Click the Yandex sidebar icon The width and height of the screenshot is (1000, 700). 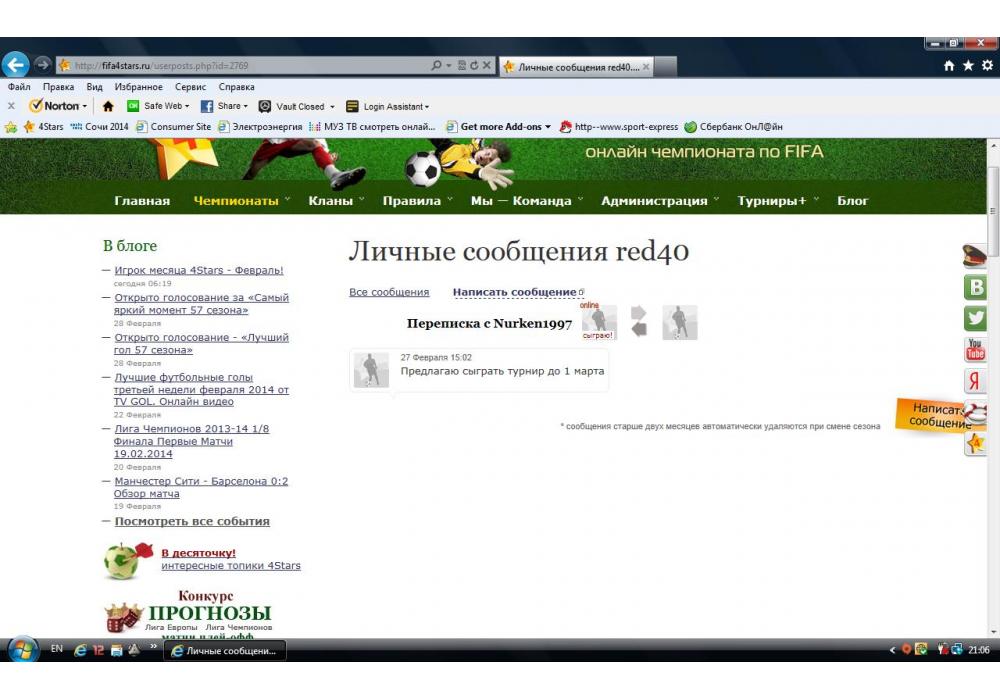pyautogui.click(x=975, y=381)
